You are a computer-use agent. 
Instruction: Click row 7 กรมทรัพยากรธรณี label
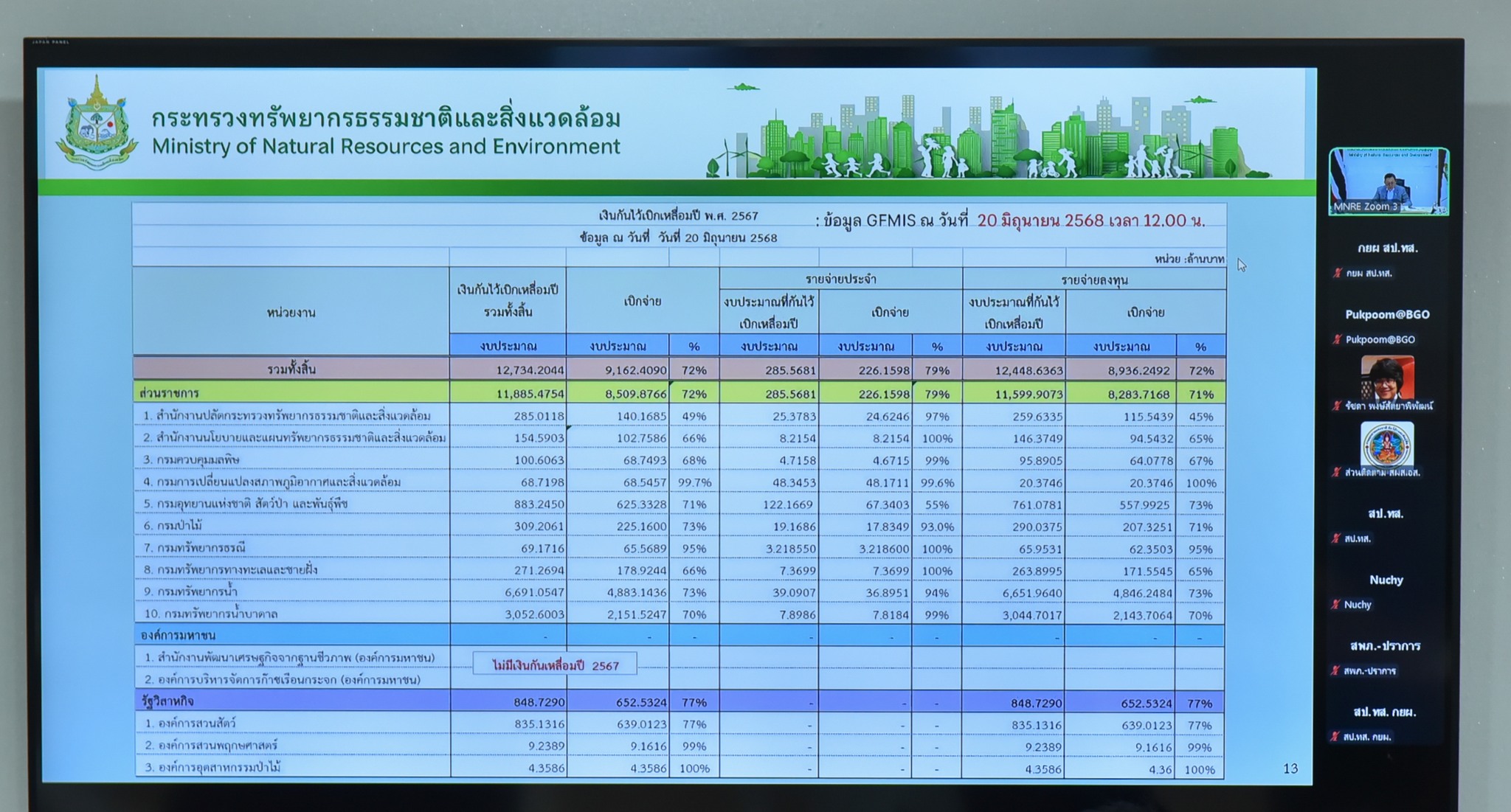(x=194, y=548)
